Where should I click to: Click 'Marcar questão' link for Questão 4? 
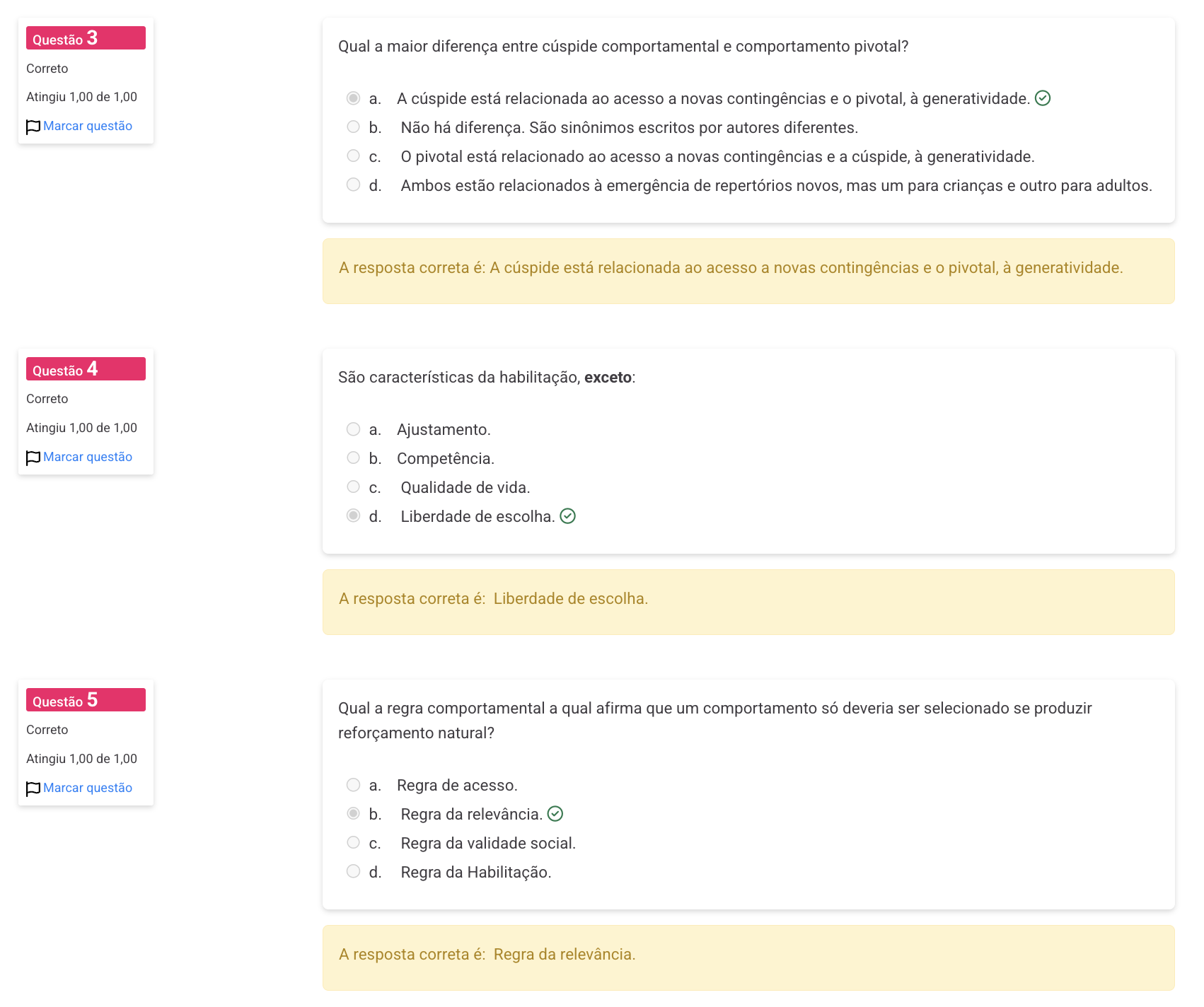(x=88, y=457)
